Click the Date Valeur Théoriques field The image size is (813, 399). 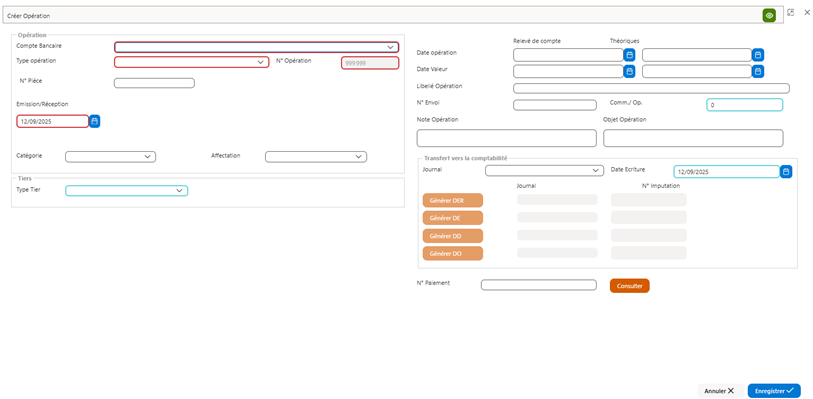click(x=697, y=72)
